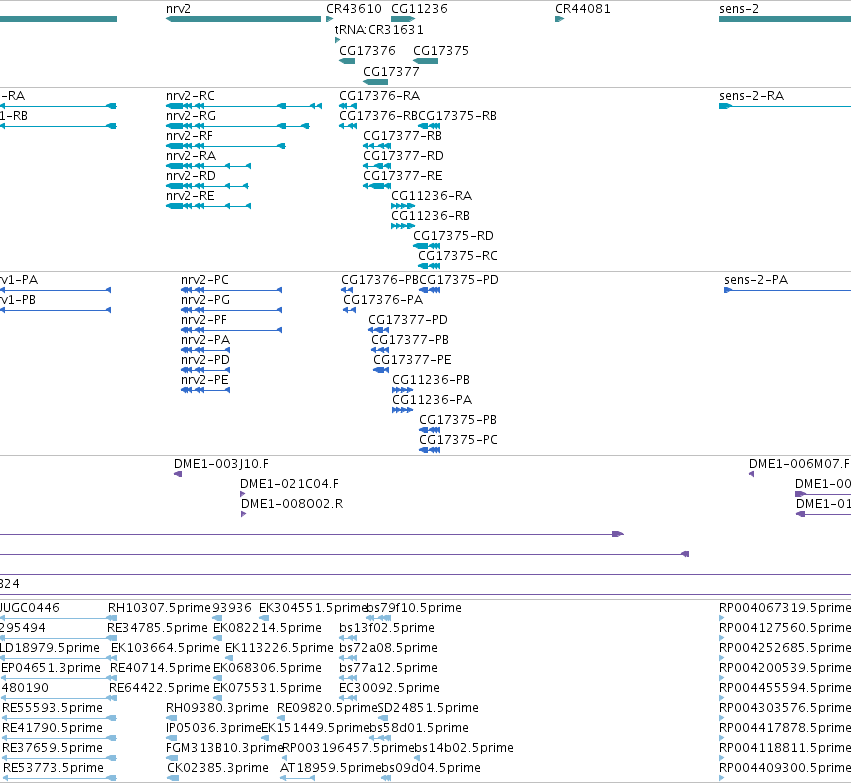Select the CG17375-RD transcript

[x=427, y=246]
